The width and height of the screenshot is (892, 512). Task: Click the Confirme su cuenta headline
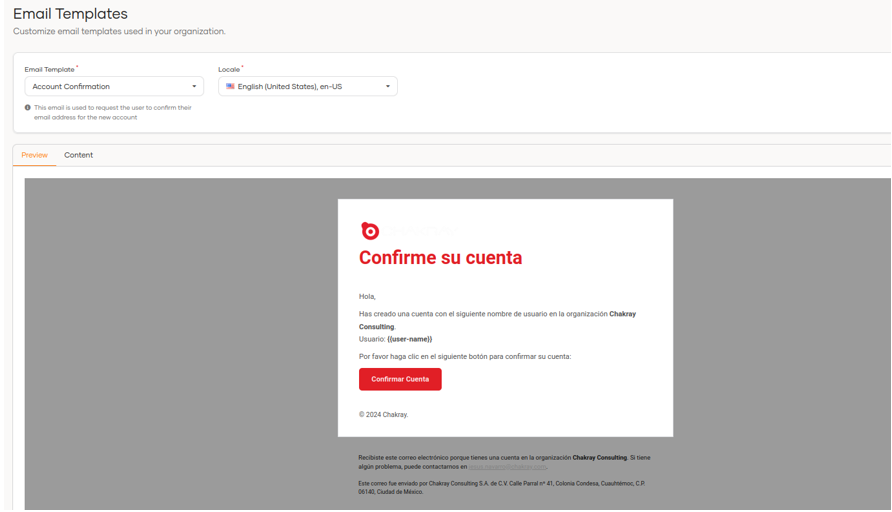click(x=440, y=258)
